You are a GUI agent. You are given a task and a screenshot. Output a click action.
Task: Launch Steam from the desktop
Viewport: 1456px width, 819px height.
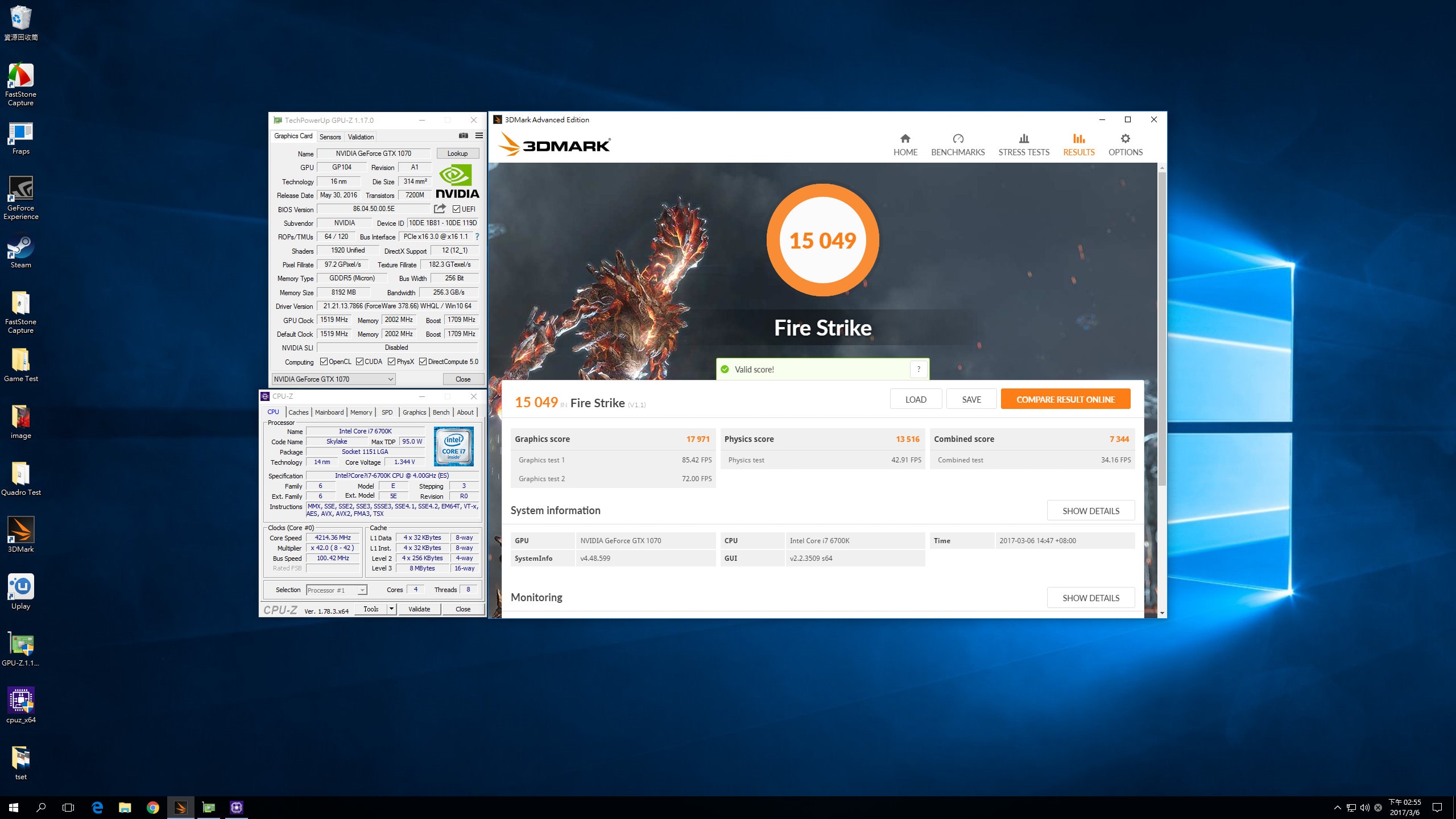click(20, 252)
